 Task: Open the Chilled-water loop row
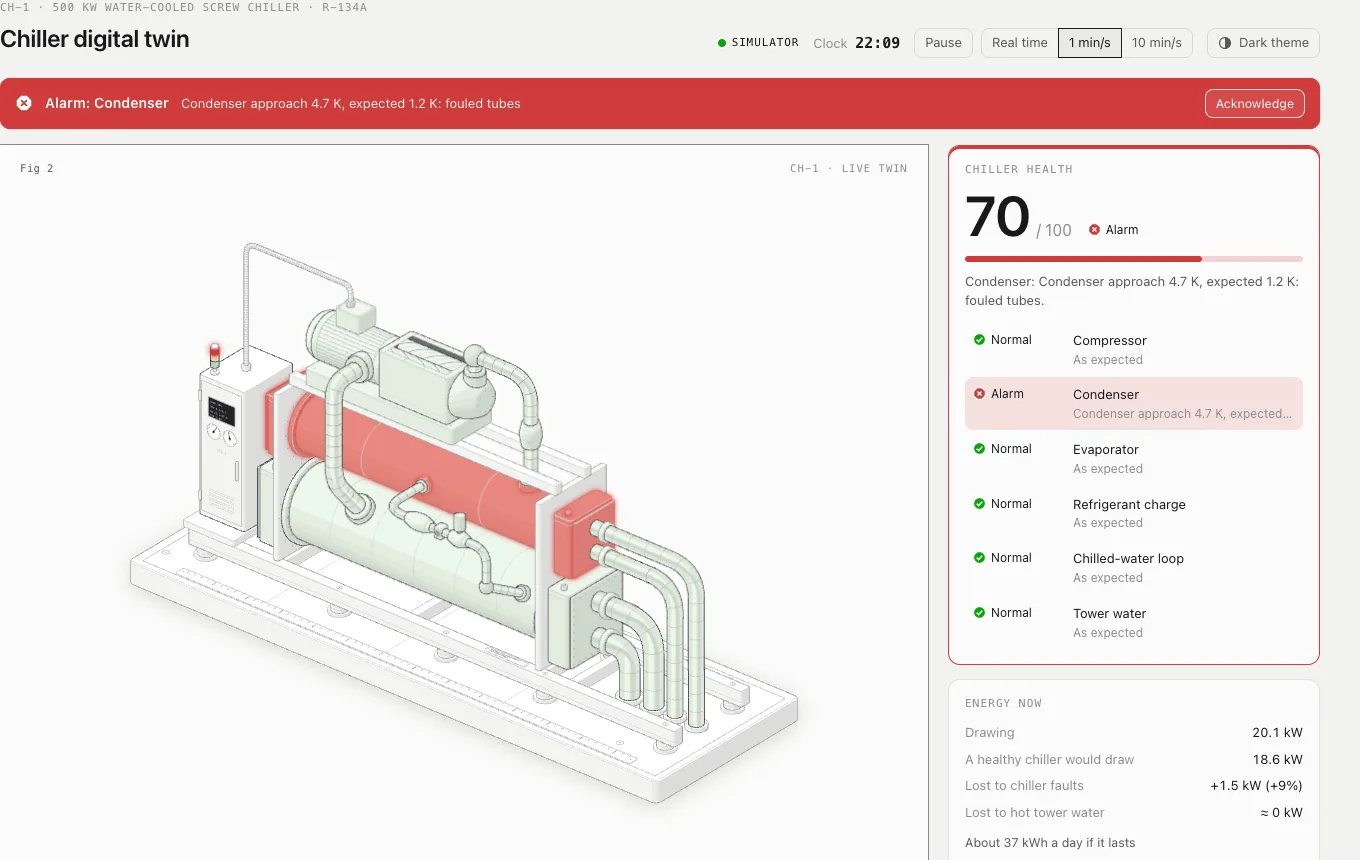(1134, 568)
